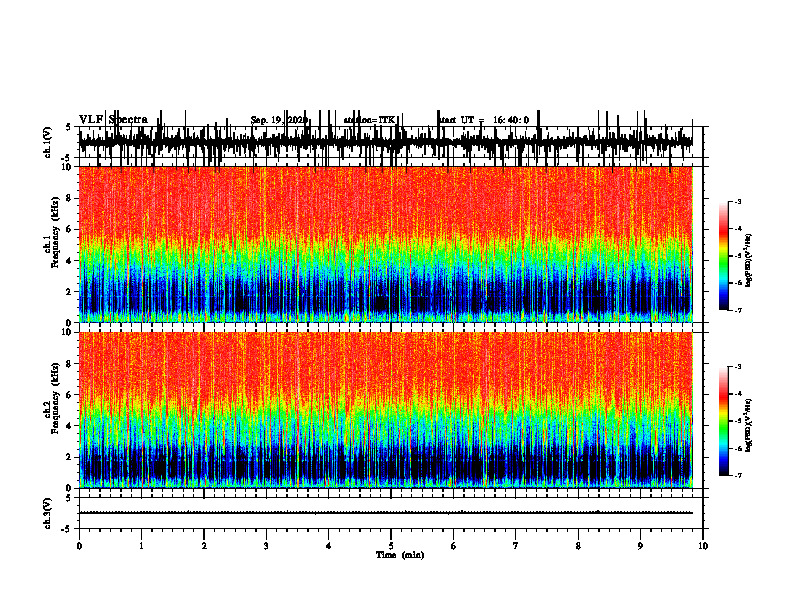Click the ch.2 frequency axis "8" tick label
Image resolution: width=792 pixels, height=612 pixels.
70,364
